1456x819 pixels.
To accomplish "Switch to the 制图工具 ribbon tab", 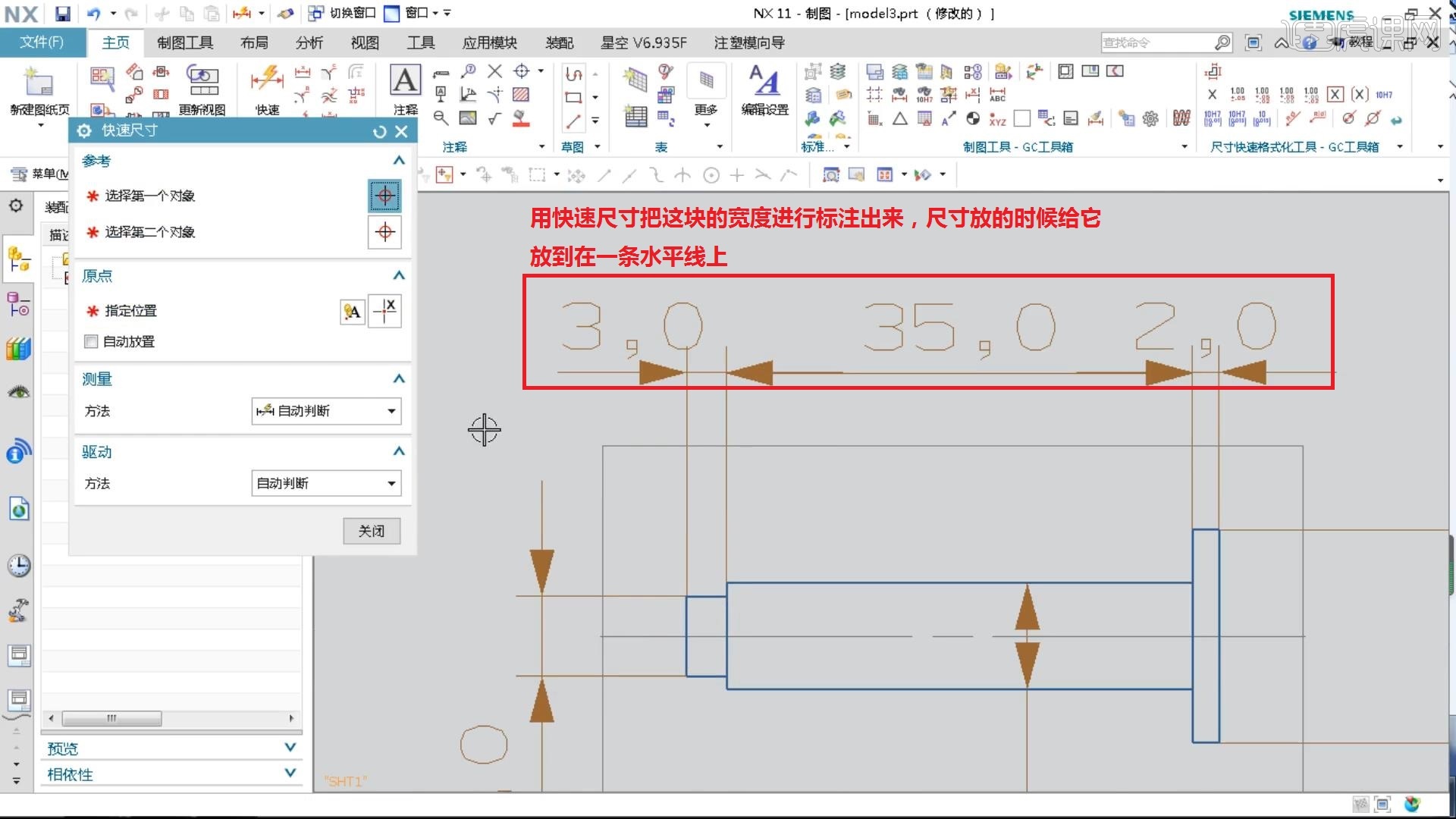I will point(184,43).
